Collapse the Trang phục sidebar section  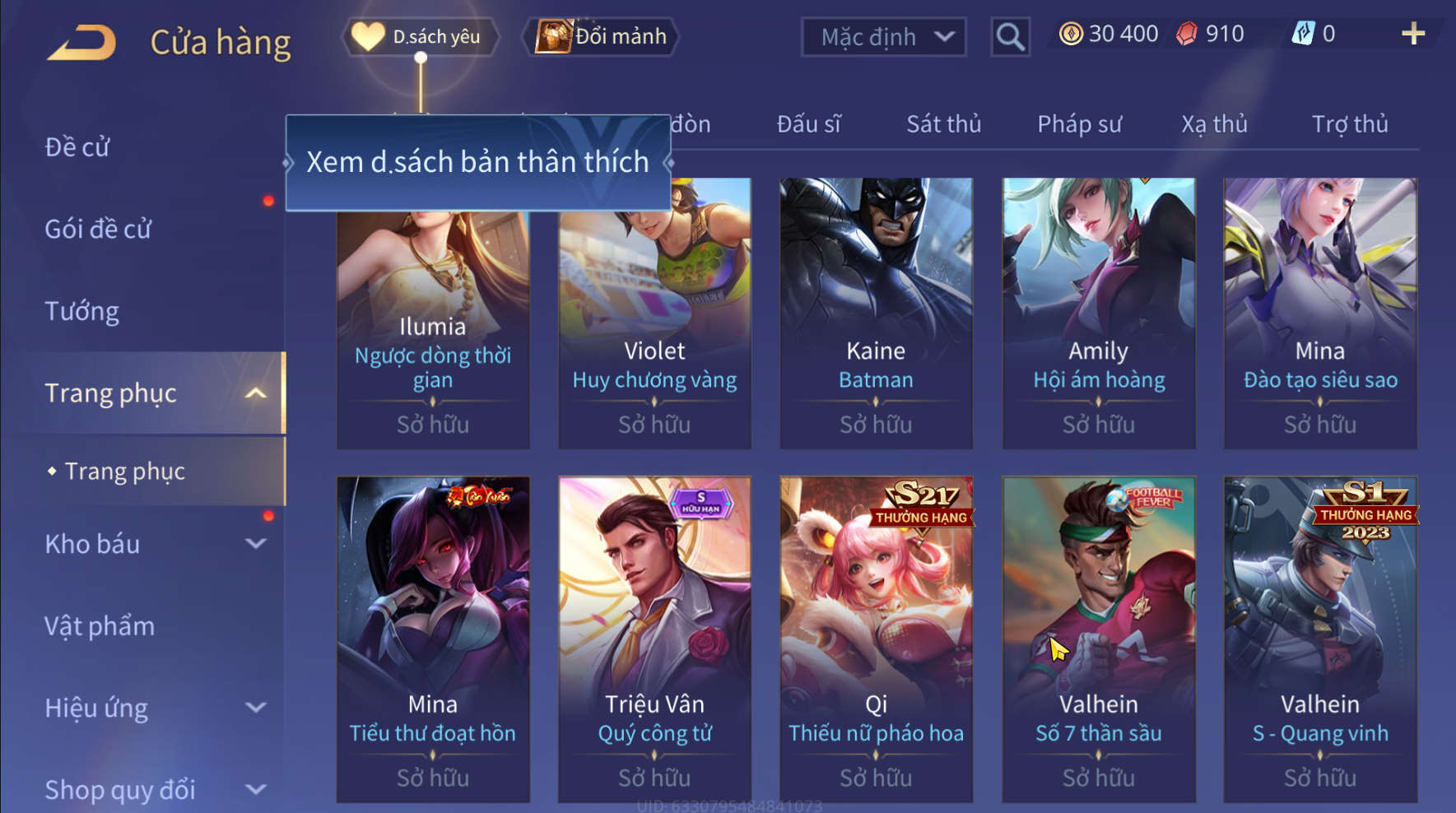(x=256, y=393)
